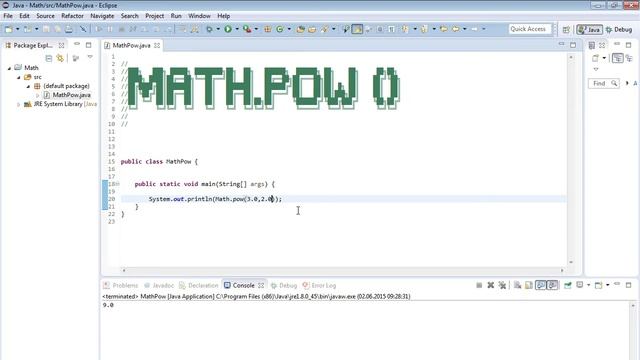Switch to the Declaration tab
This screenshot has width=640, height=360.
[x=199, y=285]
